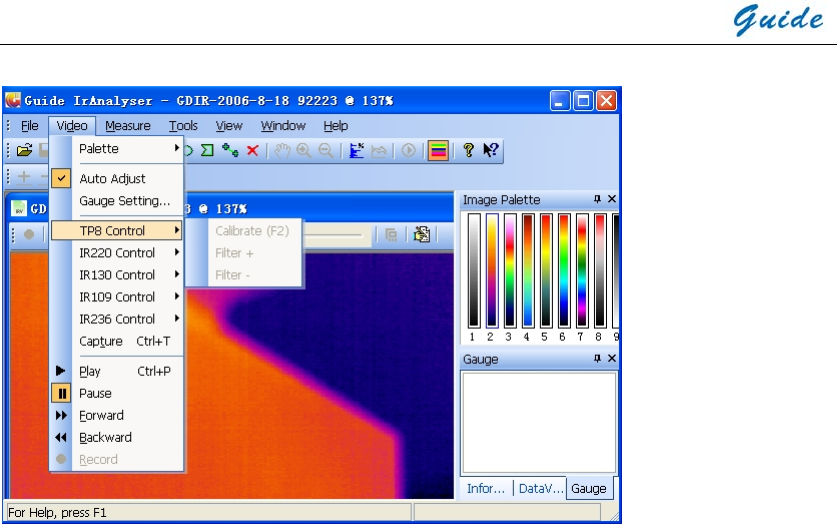The image size is (837, 524).
Task: Switch to the Infor... tab
Action: (485, 489)
